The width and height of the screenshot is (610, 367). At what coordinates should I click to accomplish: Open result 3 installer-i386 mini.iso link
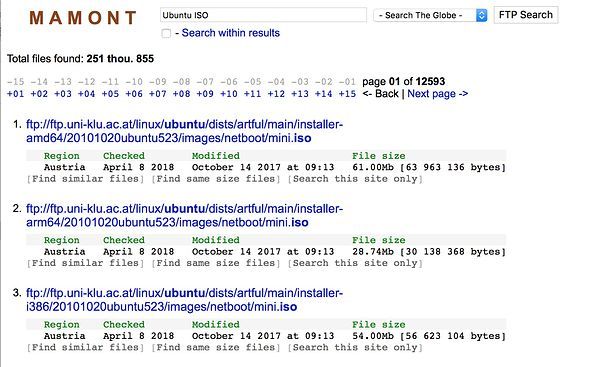tap(184, 300)
